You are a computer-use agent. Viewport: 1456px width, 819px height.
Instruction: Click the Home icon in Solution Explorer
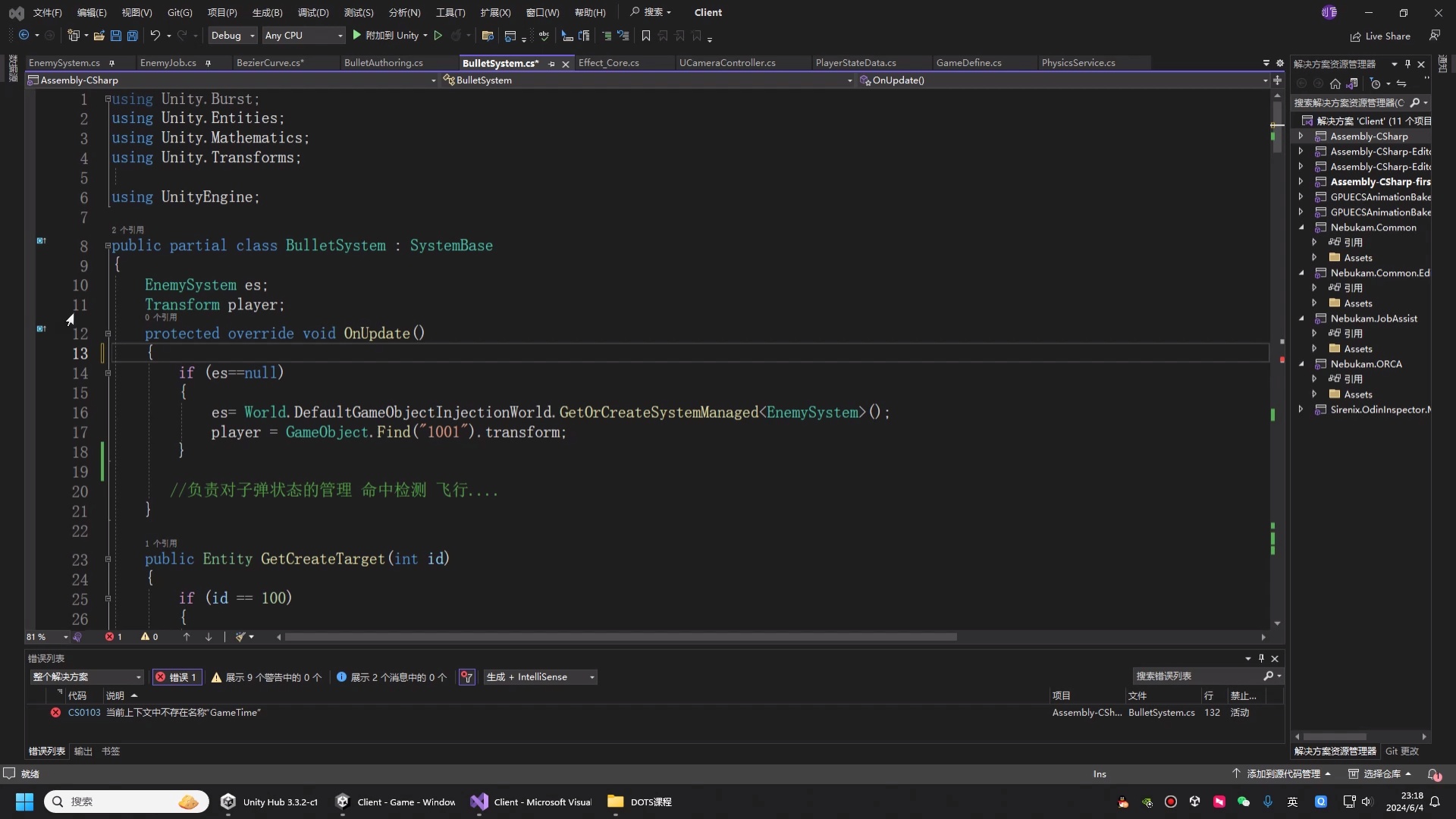(x=1336, y=83)
